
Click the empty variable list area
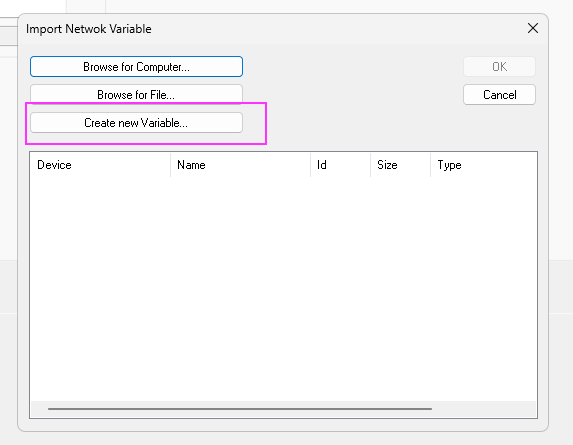tap(283, 289)
